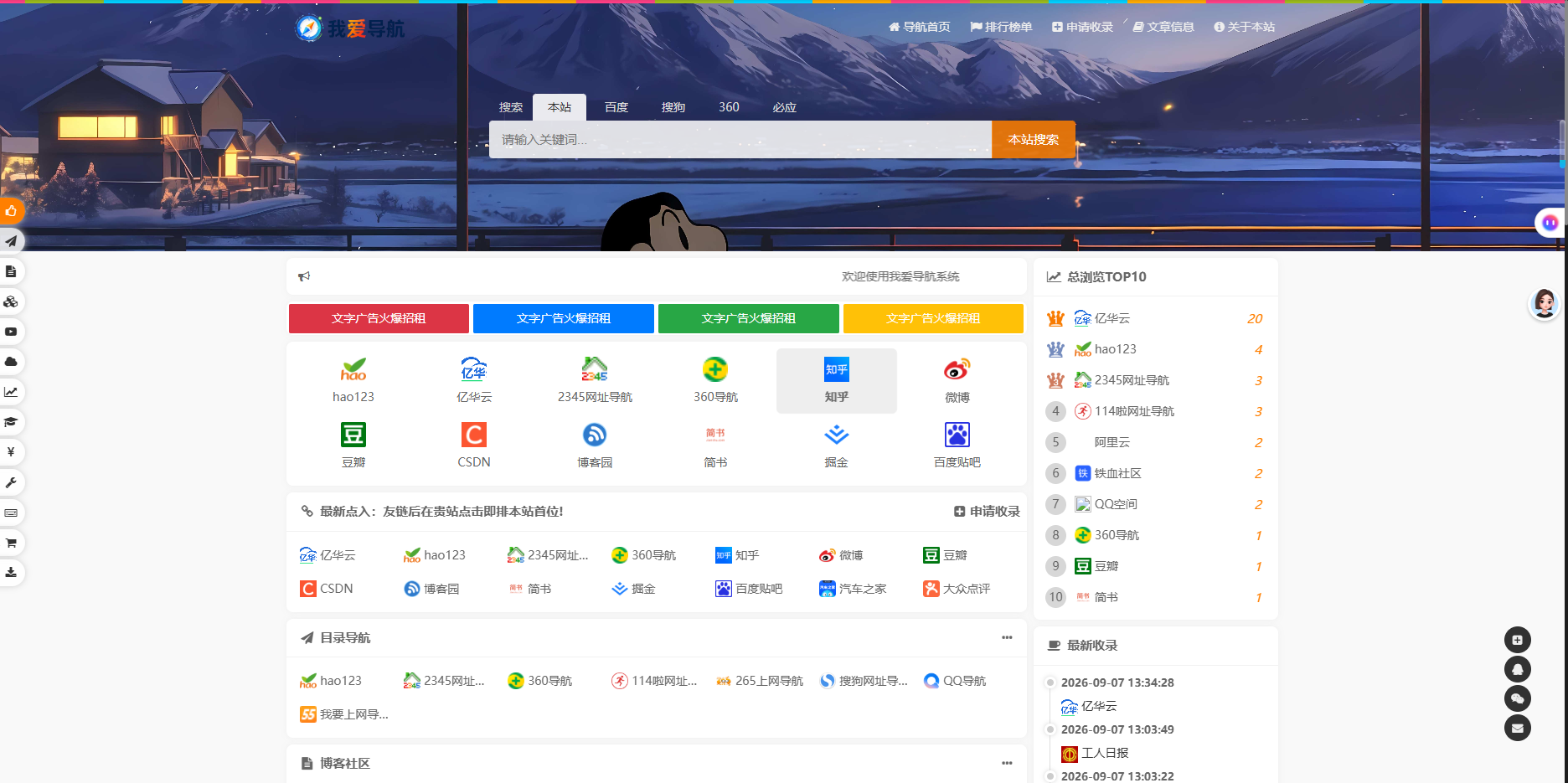This screenshot has width=1568, height=783.
Task: Click 申请收录 link in 最新点入 header
Action: tap(987, 511)
